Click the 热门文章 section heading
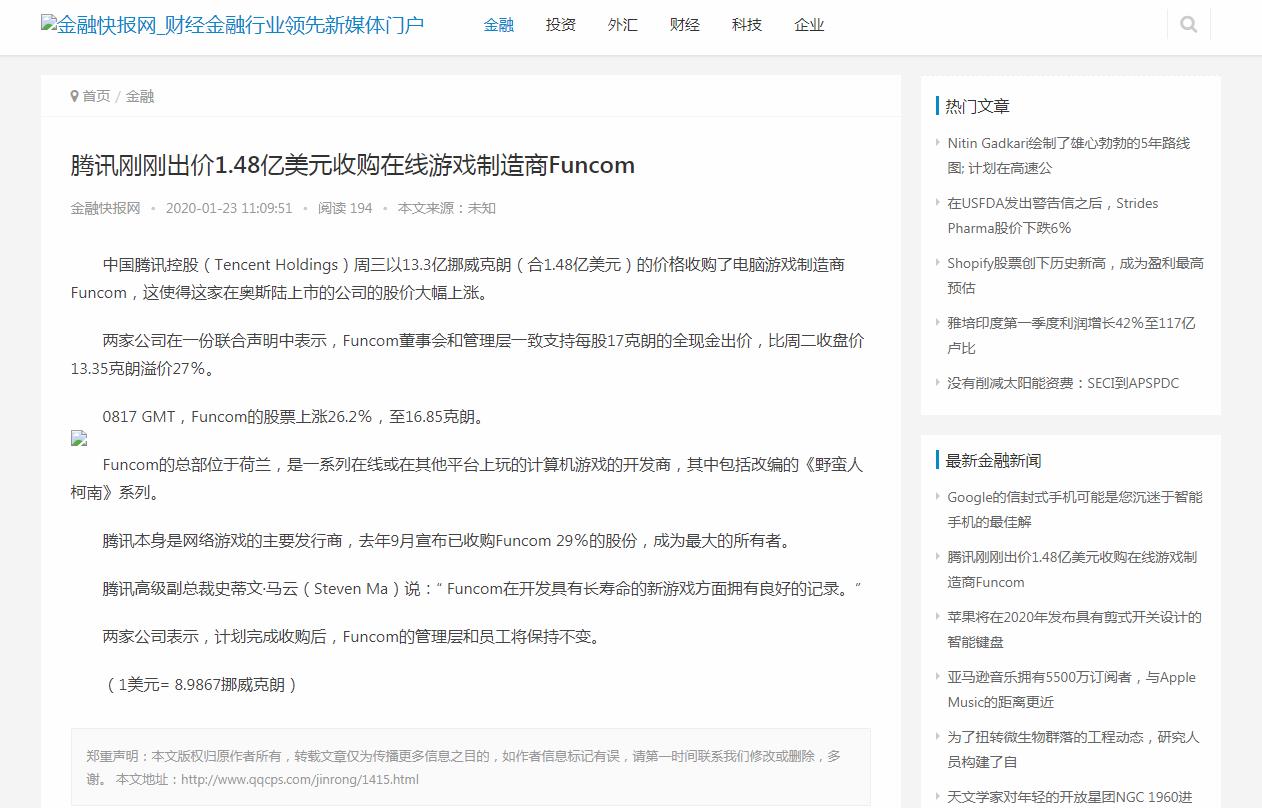This screenshot has height=808, width=1262. [x=978, y=106]
